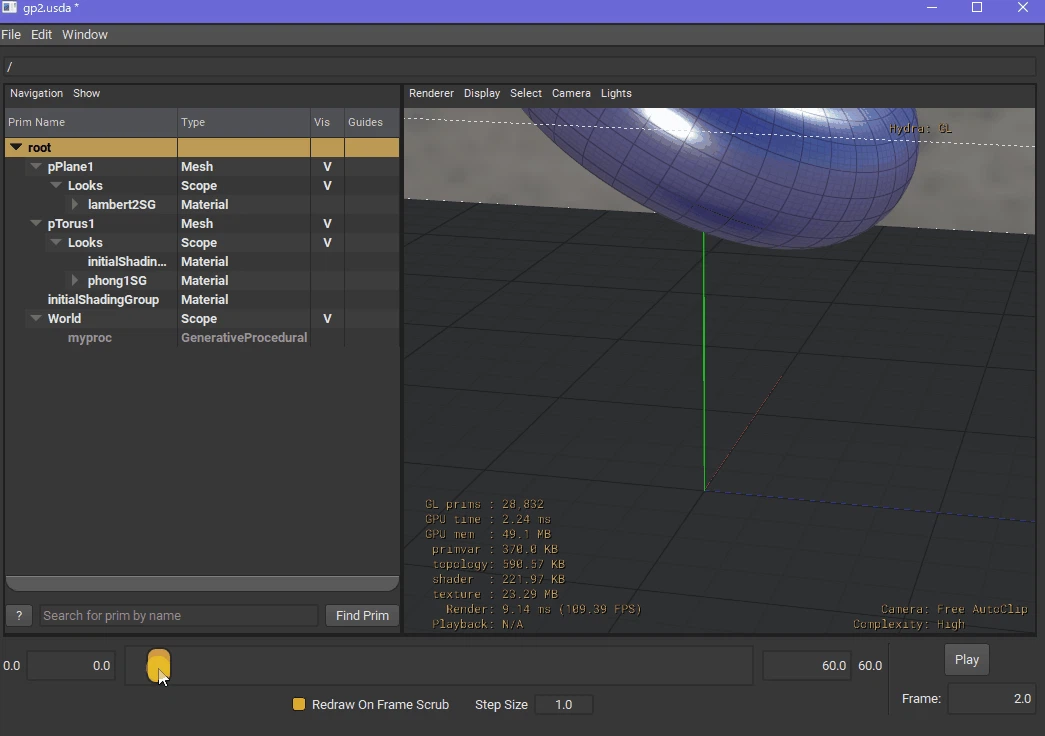Click the ? help button beside search
The height and width of the screenshot is (736, 1045).
(x=19, y=615)
